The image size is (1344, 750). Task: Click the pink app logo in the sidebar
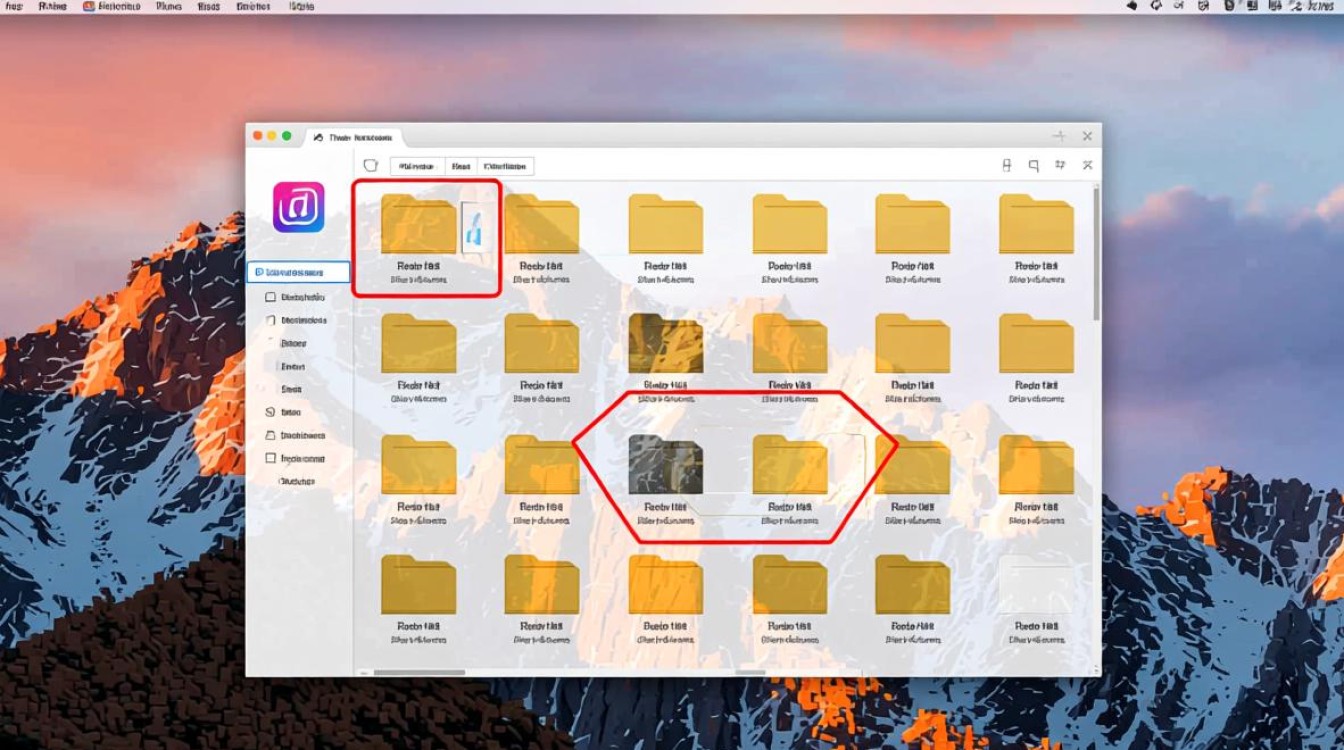point(296,208)
